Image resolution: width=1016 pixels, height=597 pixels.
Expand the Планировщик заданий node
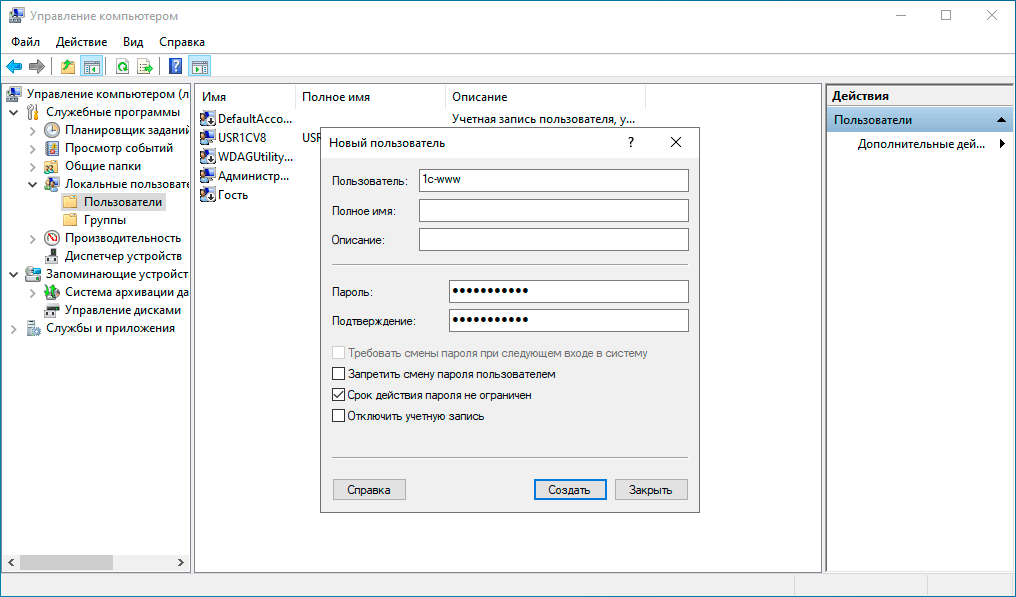click(x=32, y=130)
